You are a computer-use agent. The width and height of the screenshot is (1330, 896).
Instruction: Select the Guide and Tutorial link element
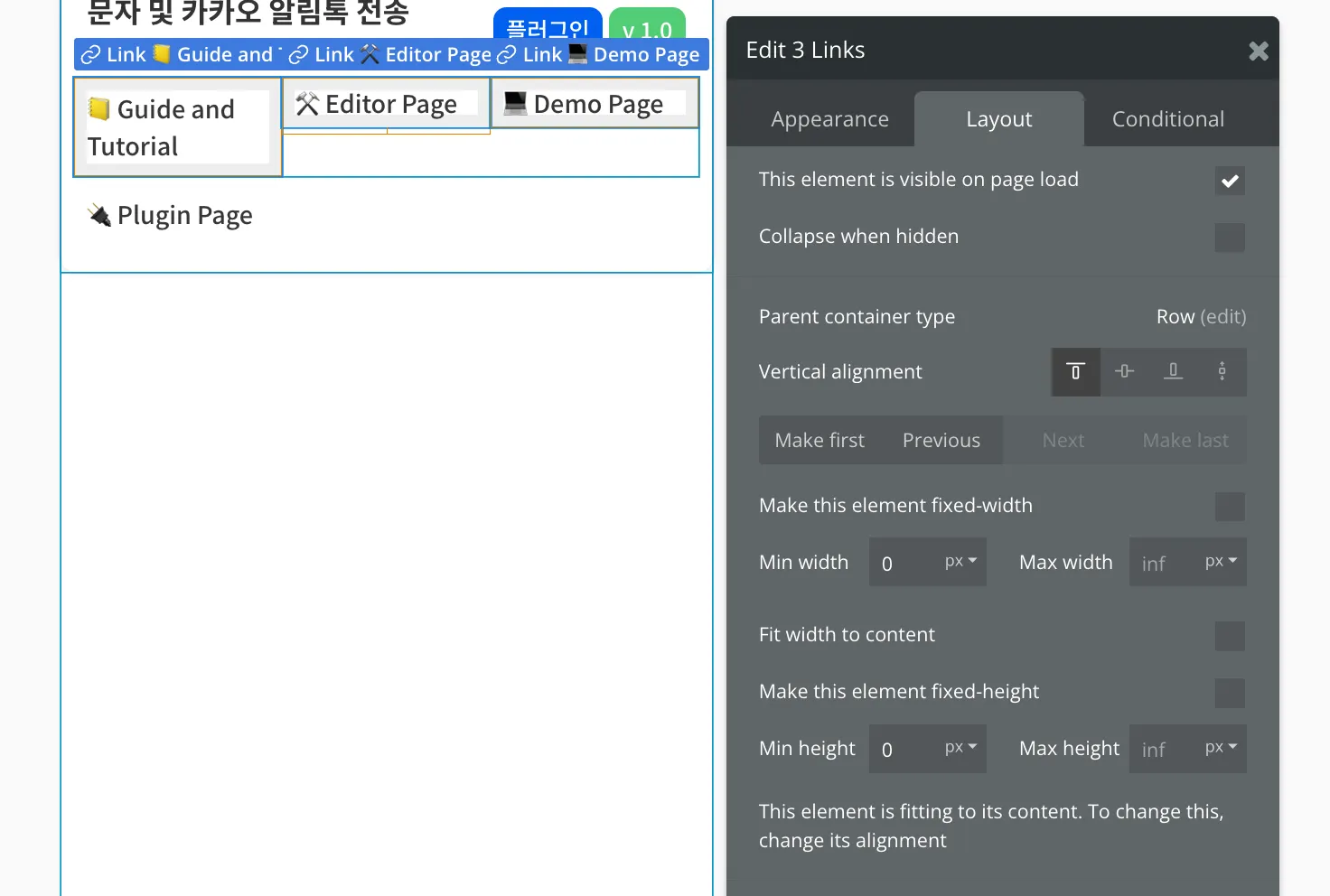(178, 127)
